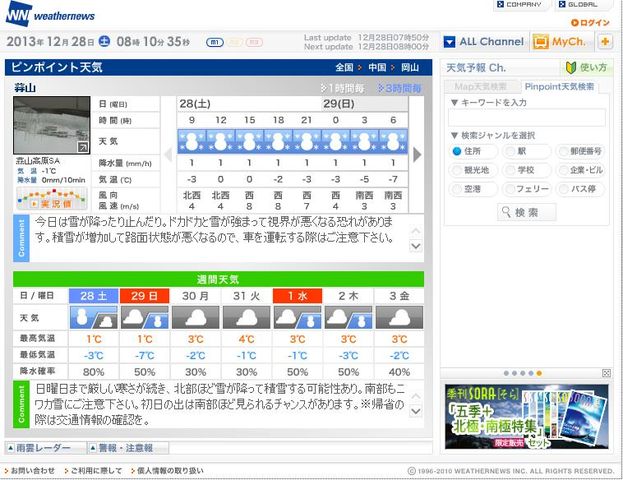Click the orange plus add-channel icon

[x=605, y=42]
